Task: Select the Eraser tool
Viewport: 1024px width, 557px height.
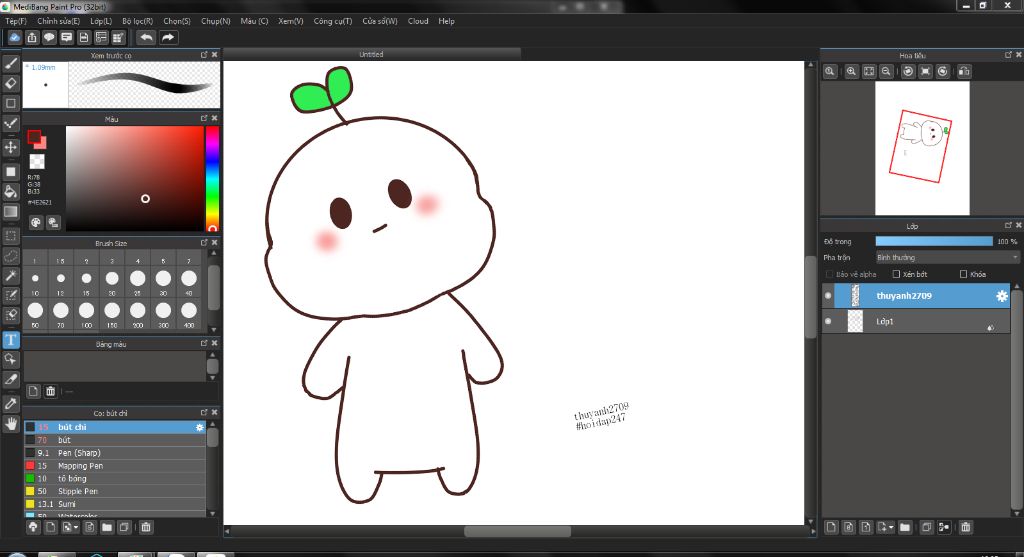Action: tap(10, 83)
